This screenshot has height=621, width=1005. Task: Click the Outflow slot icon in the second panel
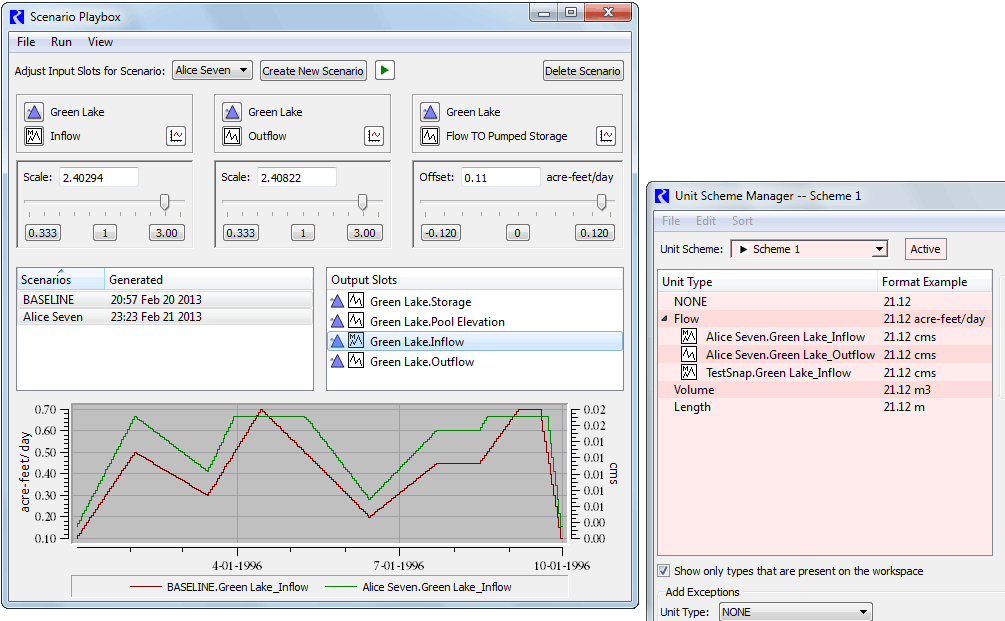click(x=232, y=136)
